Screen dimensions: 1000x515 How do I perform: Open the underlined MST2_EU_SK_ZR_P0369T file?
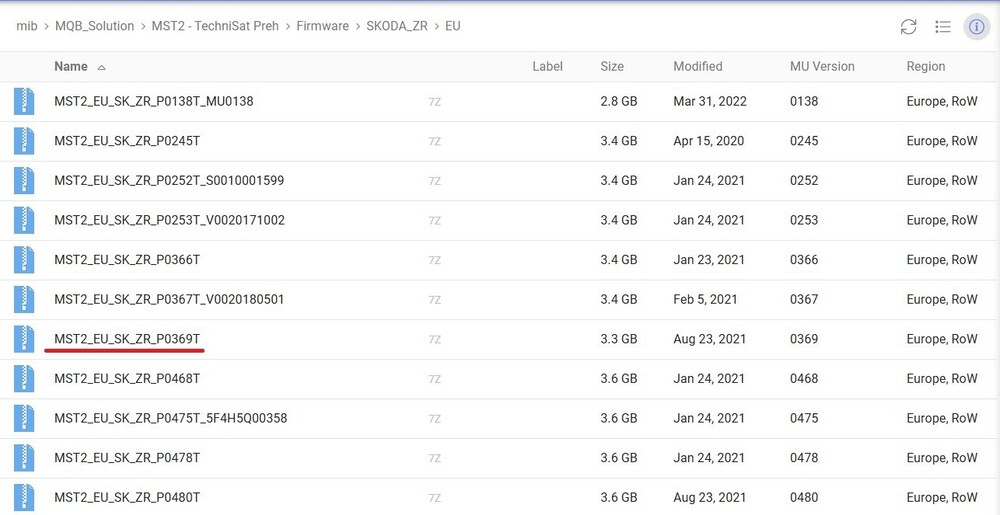pos(127,339)
